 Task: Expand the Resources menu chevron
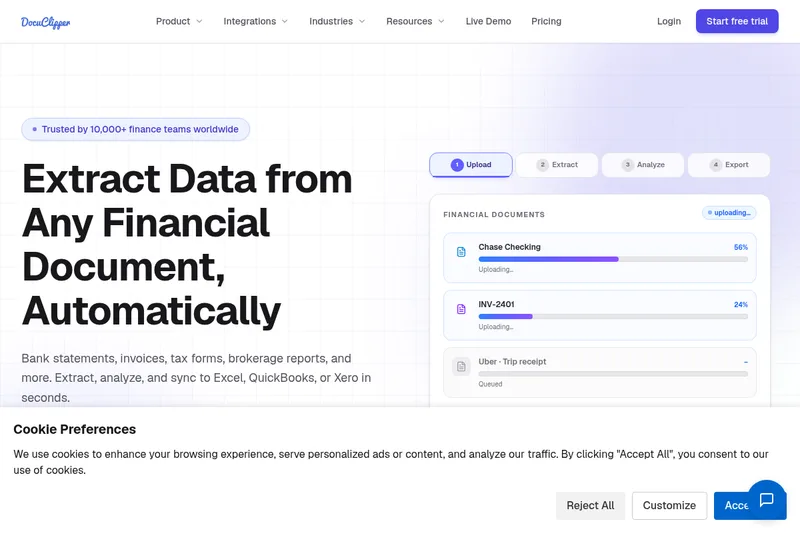441,21
